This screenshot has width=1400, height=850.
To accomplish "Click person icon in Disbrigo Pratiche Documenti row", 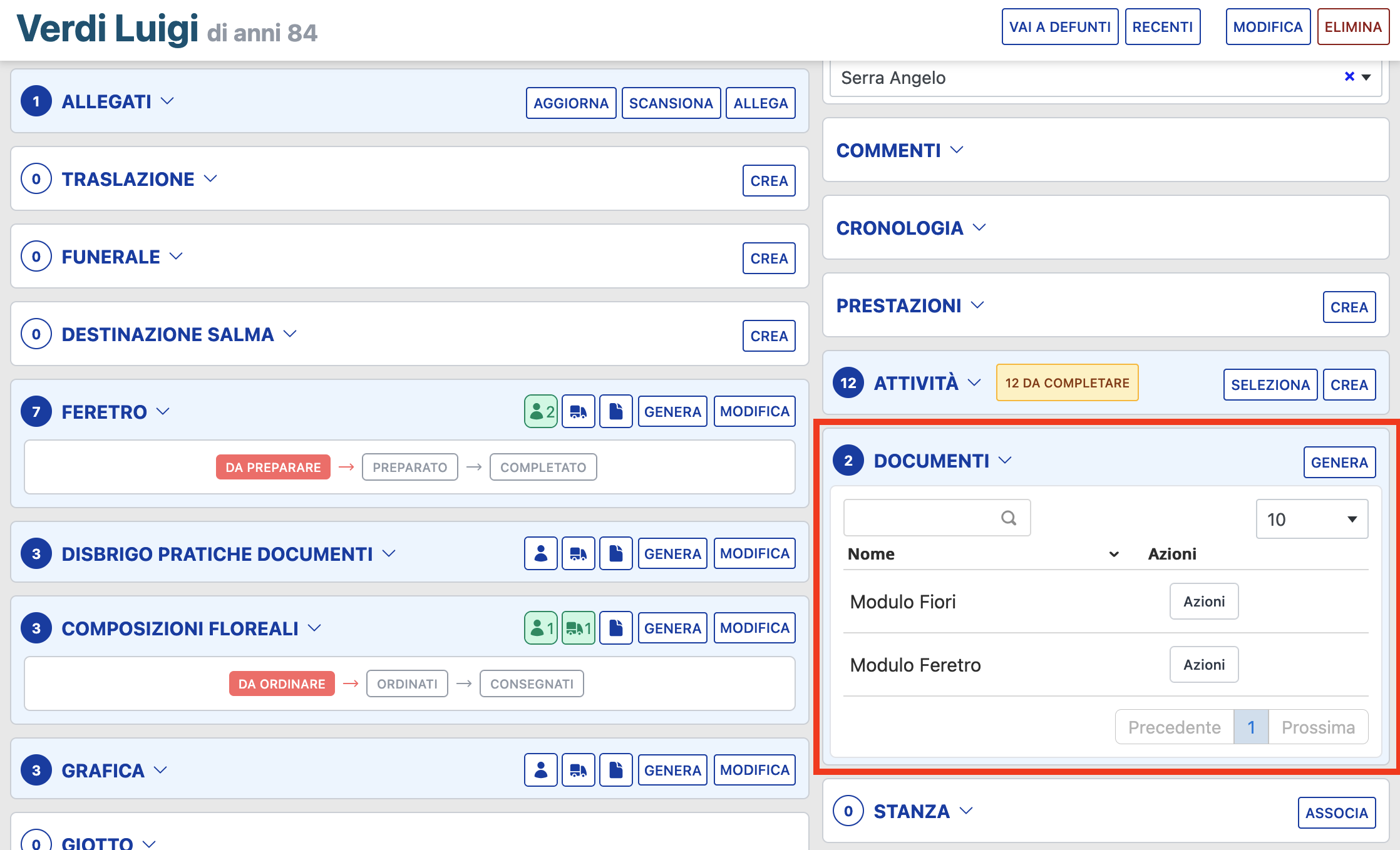I will 540,554.
